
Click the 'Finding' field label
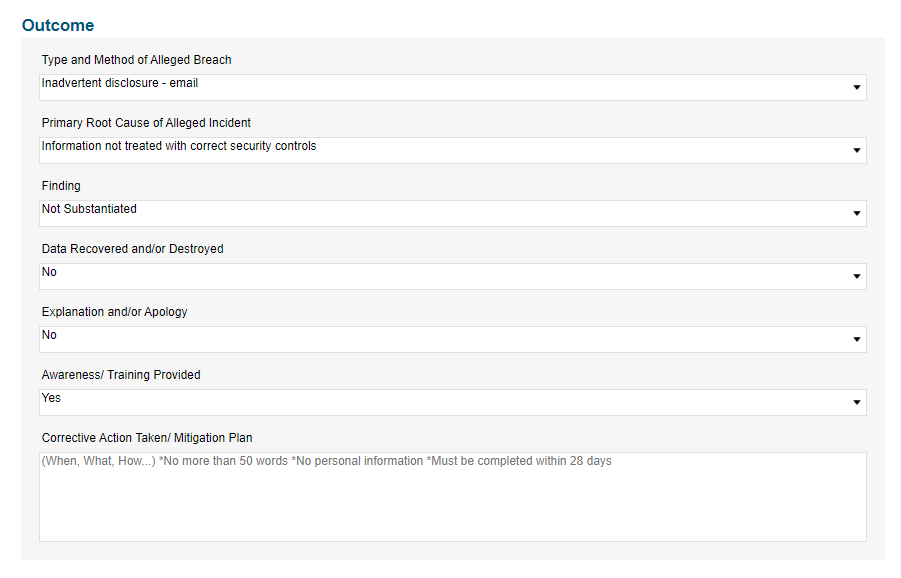[61, 186]
